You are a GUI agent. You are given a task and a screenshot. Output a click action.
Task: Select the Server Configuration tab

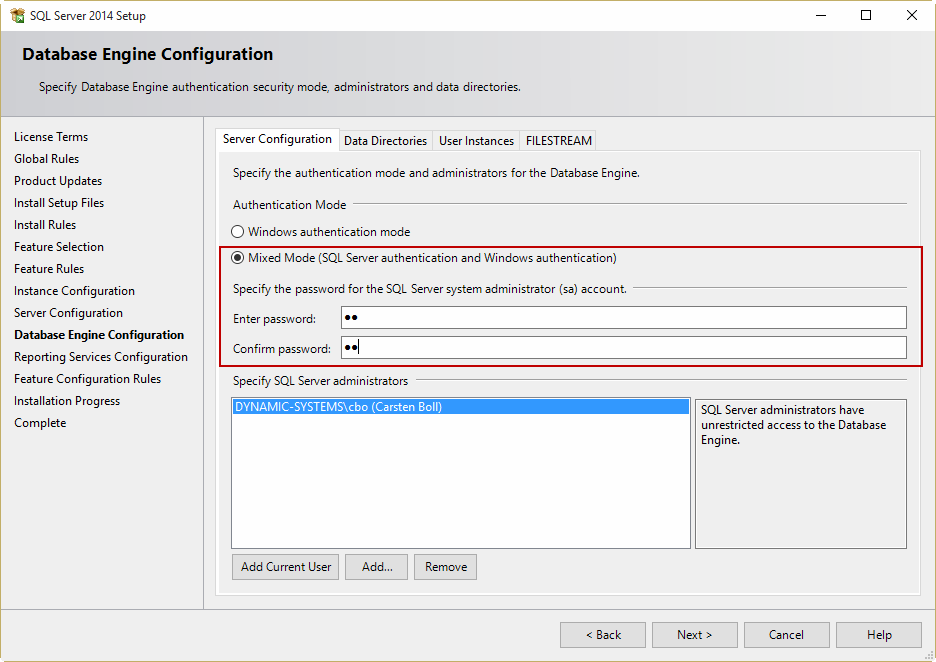277,140
